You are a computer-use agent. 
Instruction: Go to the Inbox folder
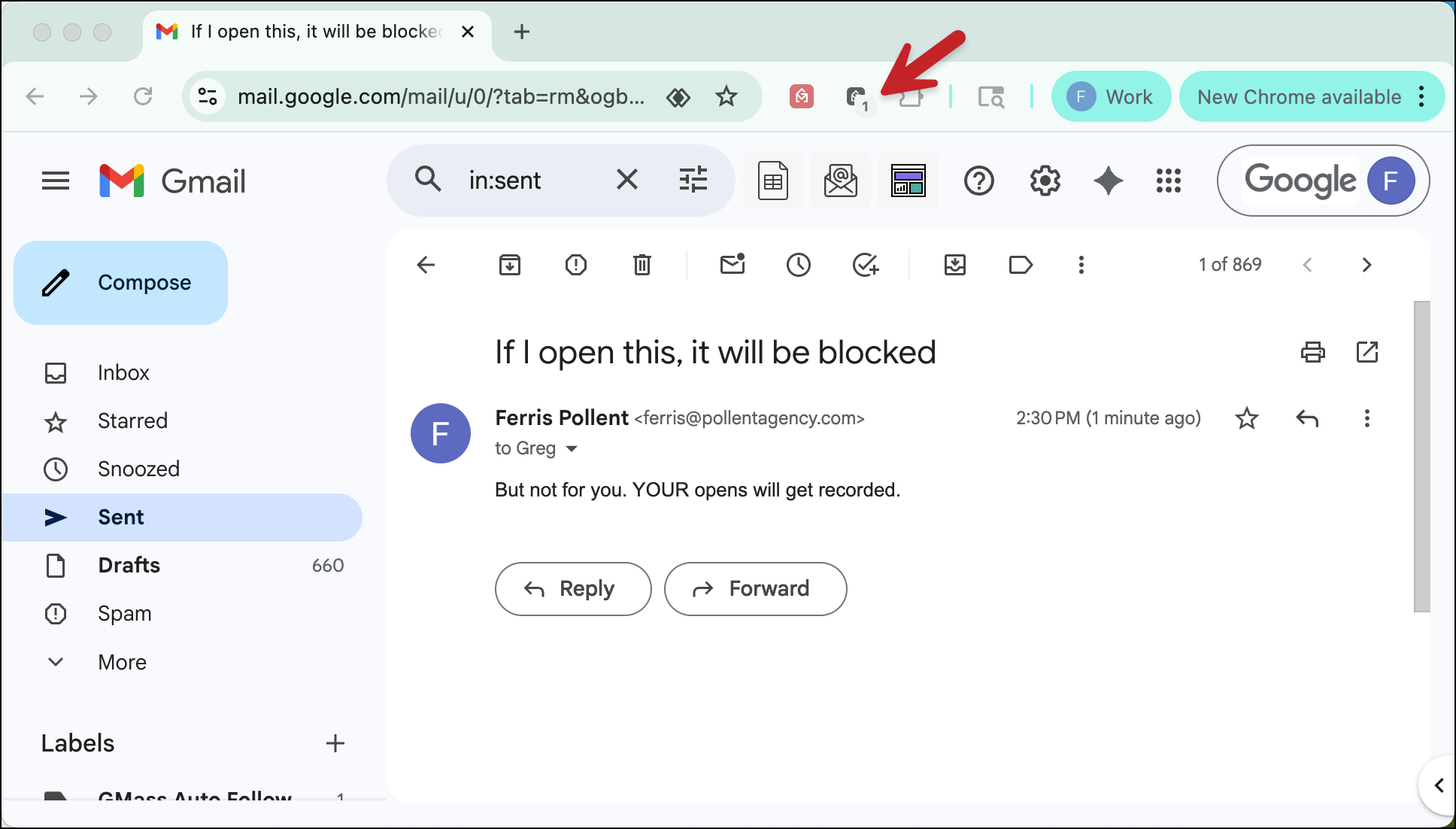click(x=123, y=372)
